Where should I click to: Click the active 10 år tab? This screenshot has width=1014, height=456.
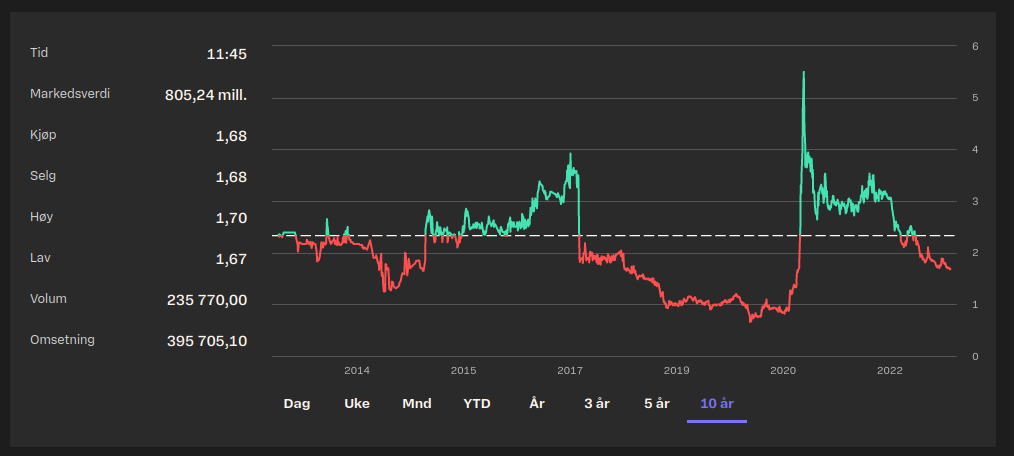point(717,404)
